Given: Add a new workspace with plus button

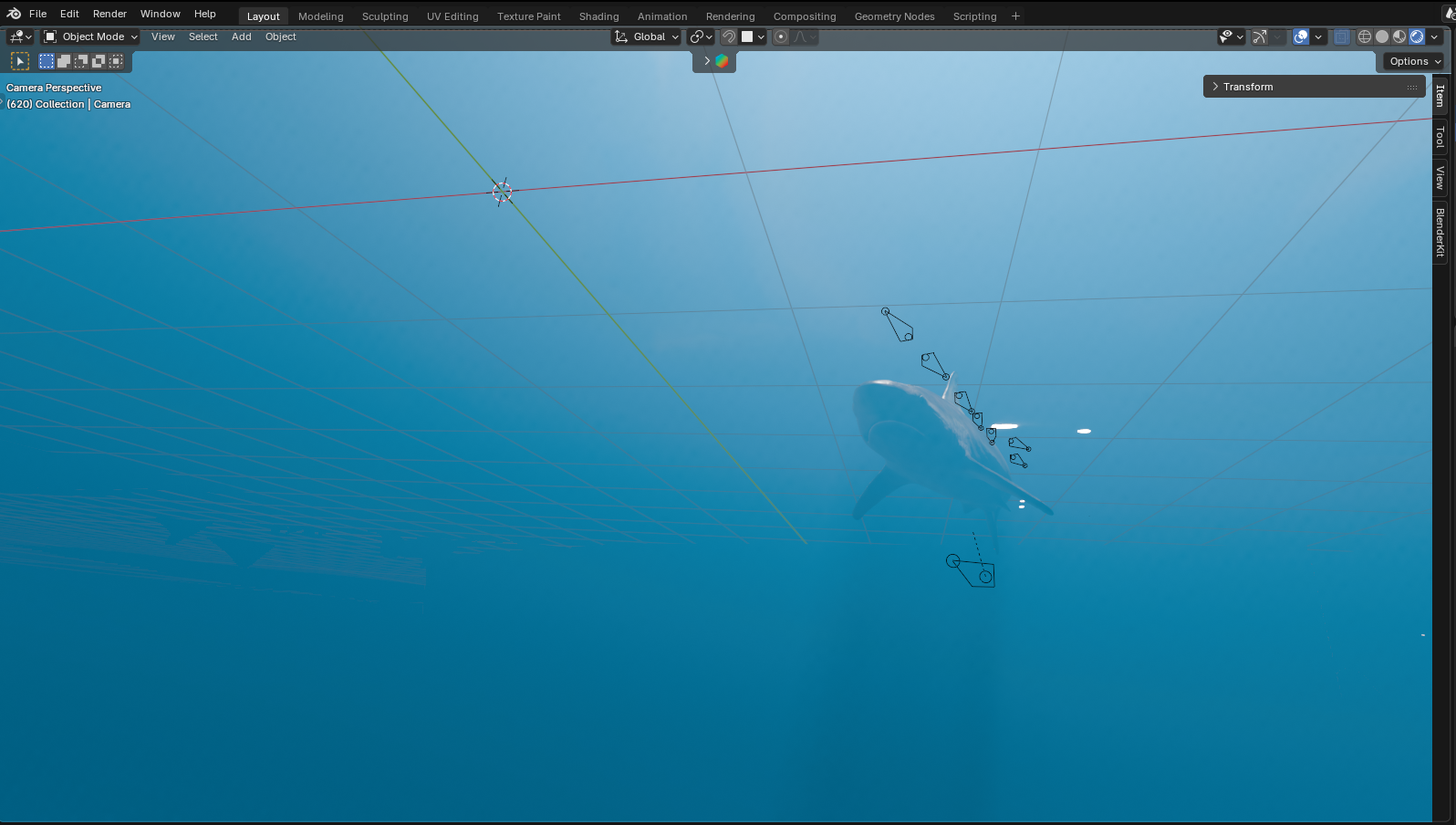Looking at the screenshot, I should coord(1015,16).
